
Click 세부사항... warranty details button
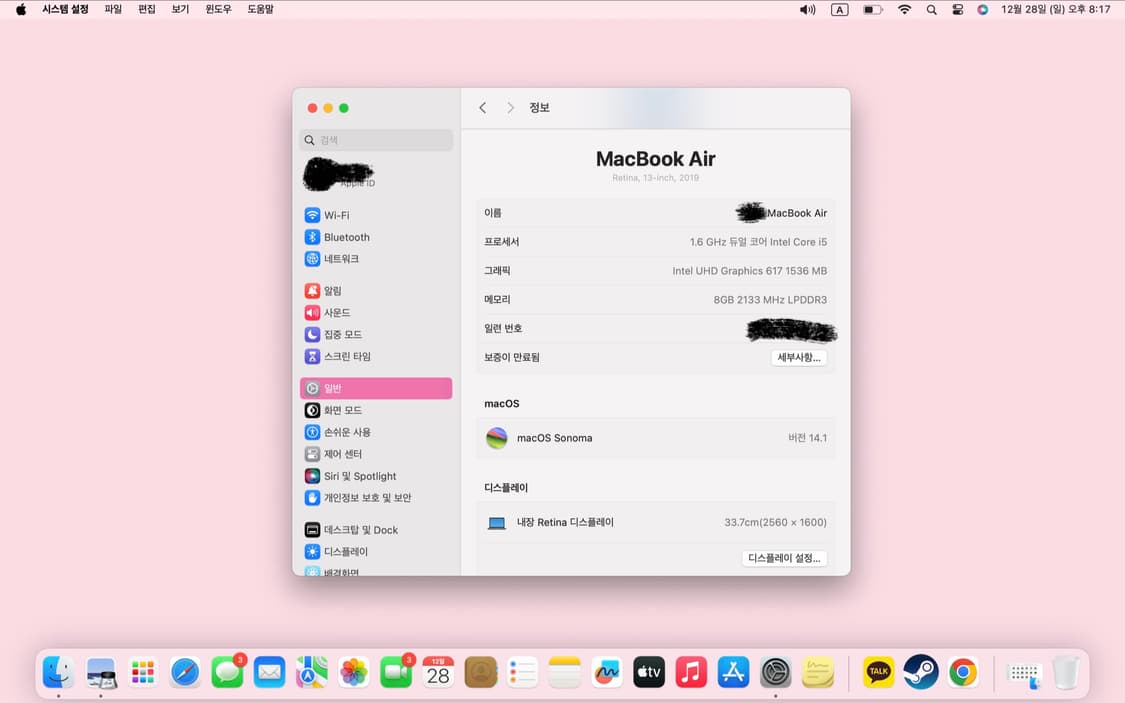click(x=798, y=357)
